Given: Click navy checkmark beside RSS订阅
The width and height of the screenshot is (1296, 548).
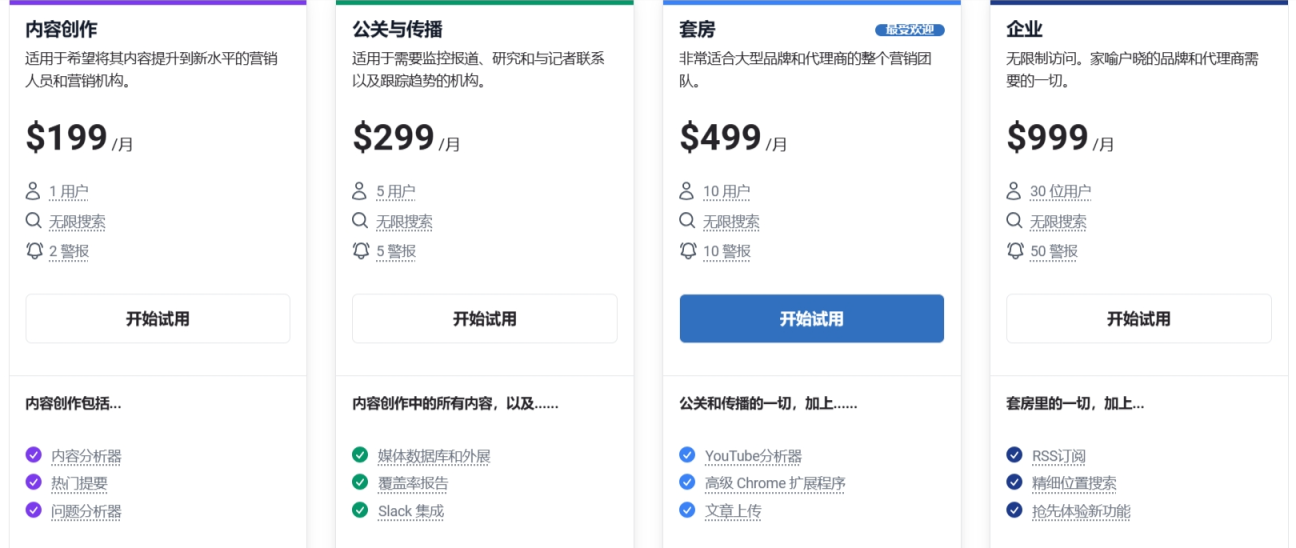Looking at the screenshot, I should [x=1014, y=455].
